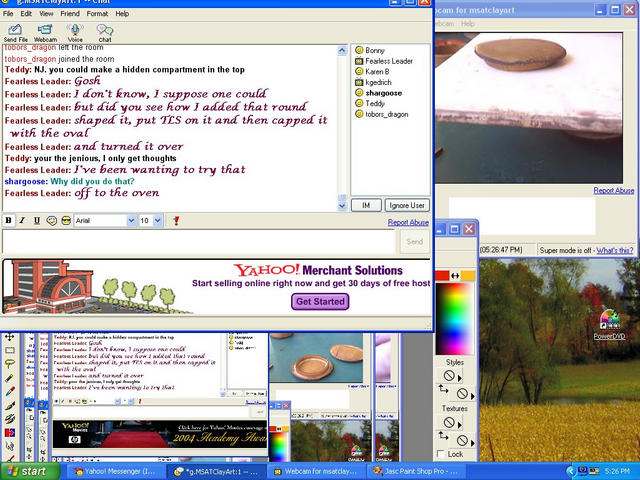Click the What's this? link

click(615, 250)
